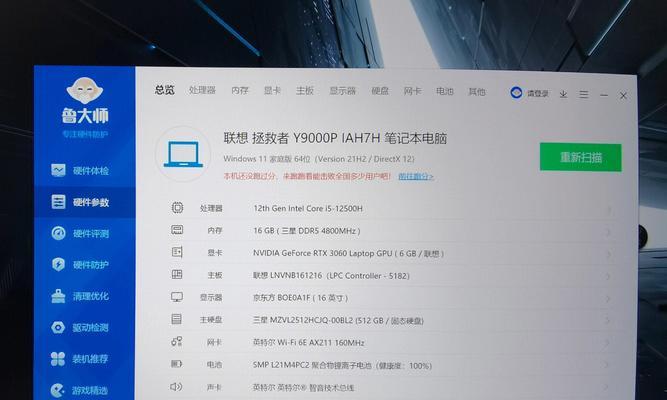
Task: Switch to the 主板 tab
Action: point(305,91)
